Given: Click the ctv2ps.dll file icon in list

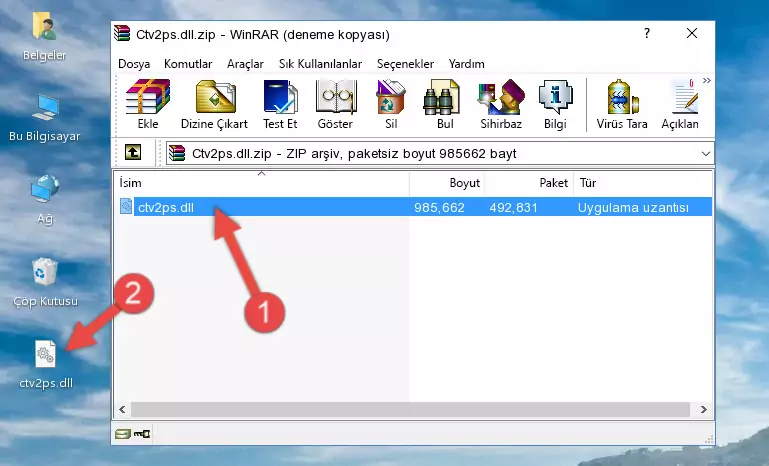Looking at the screenshot, I should point(126,207).
